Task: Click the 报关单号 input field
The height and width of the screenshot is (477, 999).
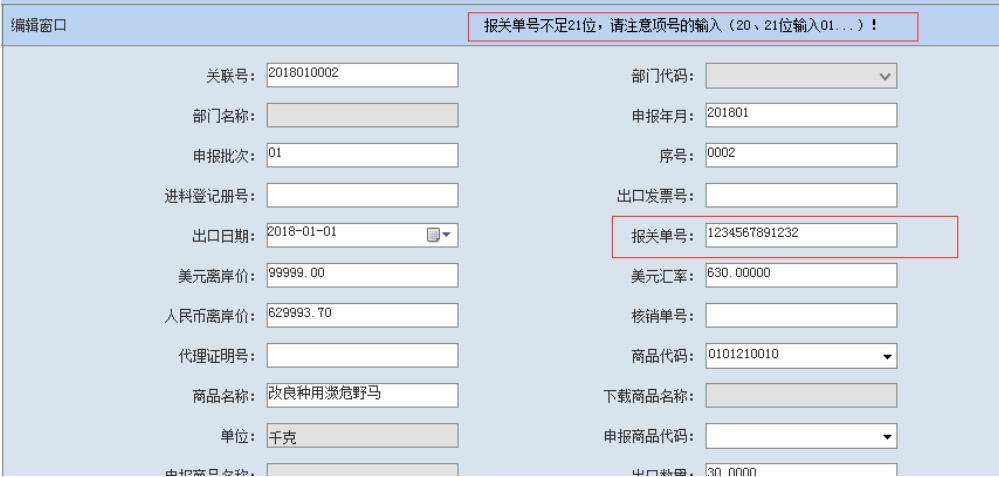Action: click(x=800, y=235)
